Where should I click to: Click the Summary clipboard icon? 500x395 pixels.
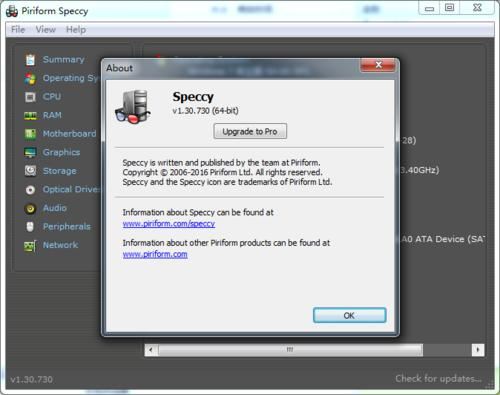[30, 60]
